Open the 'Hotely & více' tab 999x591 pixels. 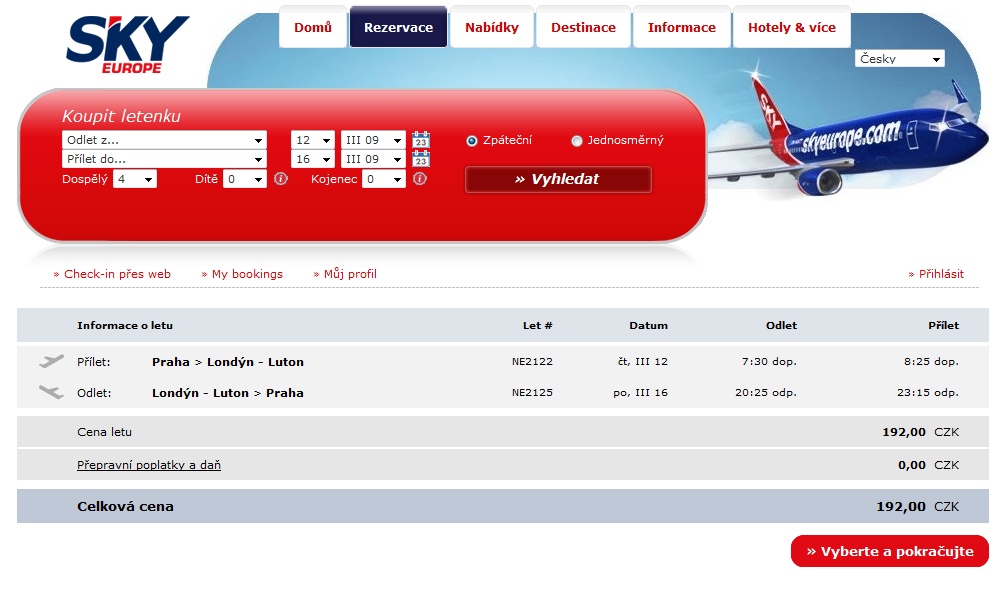792,27
